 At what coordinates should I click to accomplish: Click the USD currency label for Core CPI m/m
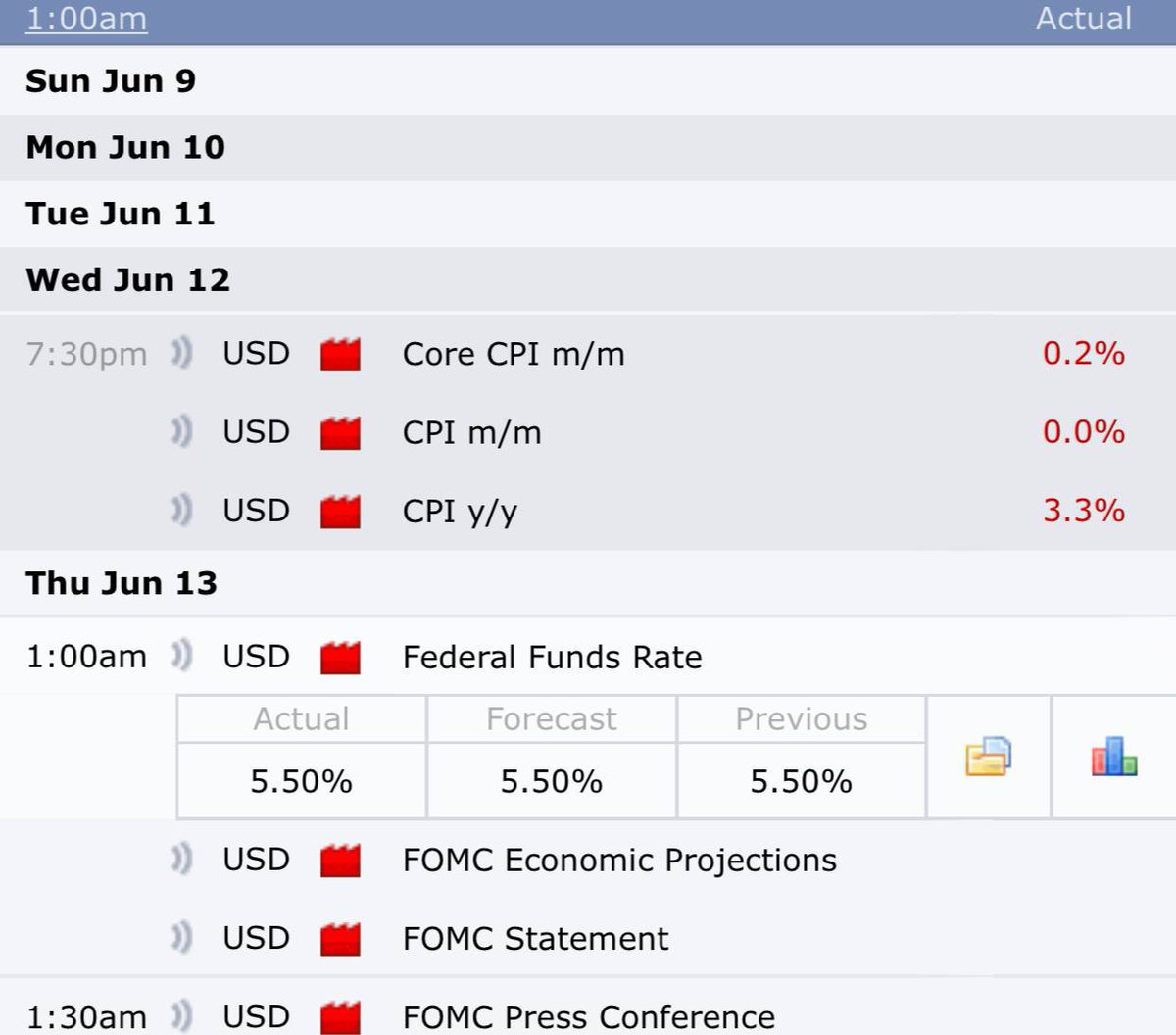click(x=256, y=353)
